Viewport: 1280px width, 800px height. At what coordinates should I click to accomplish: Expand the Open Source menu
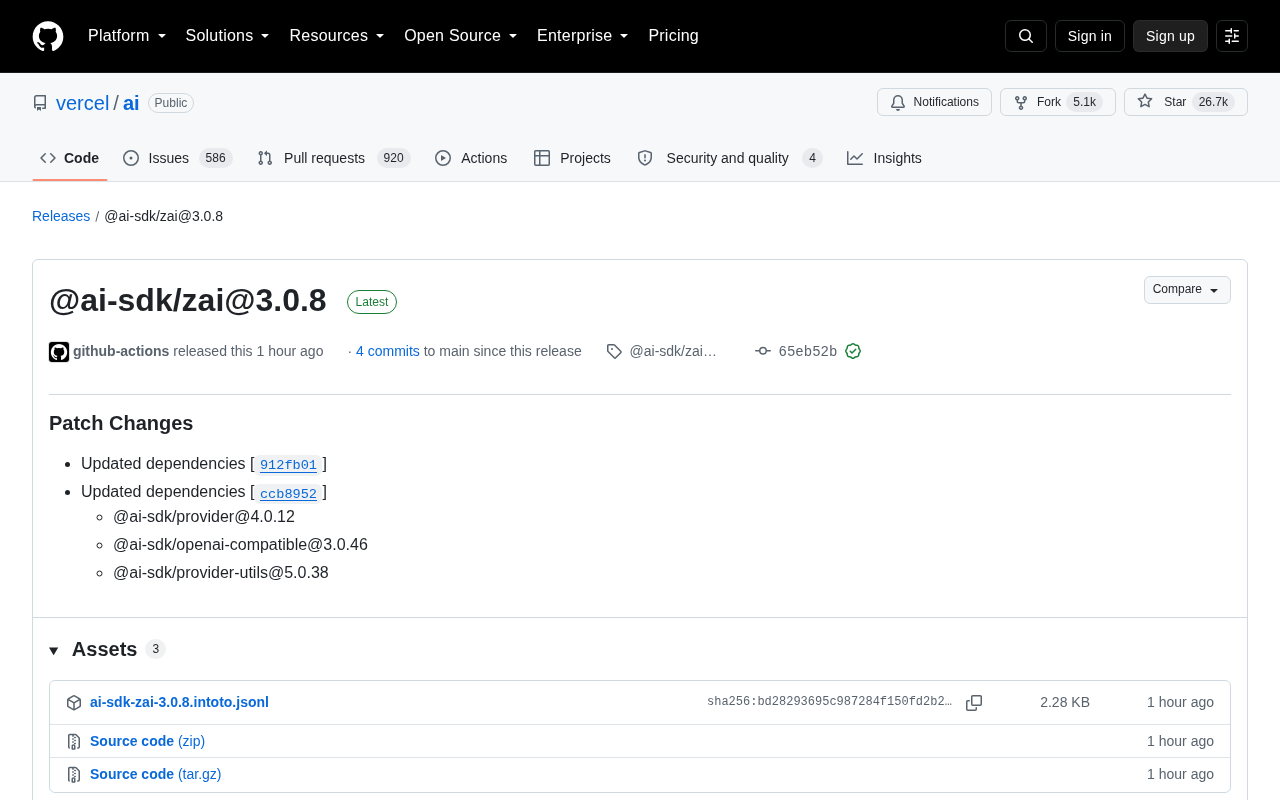point(461,36)
